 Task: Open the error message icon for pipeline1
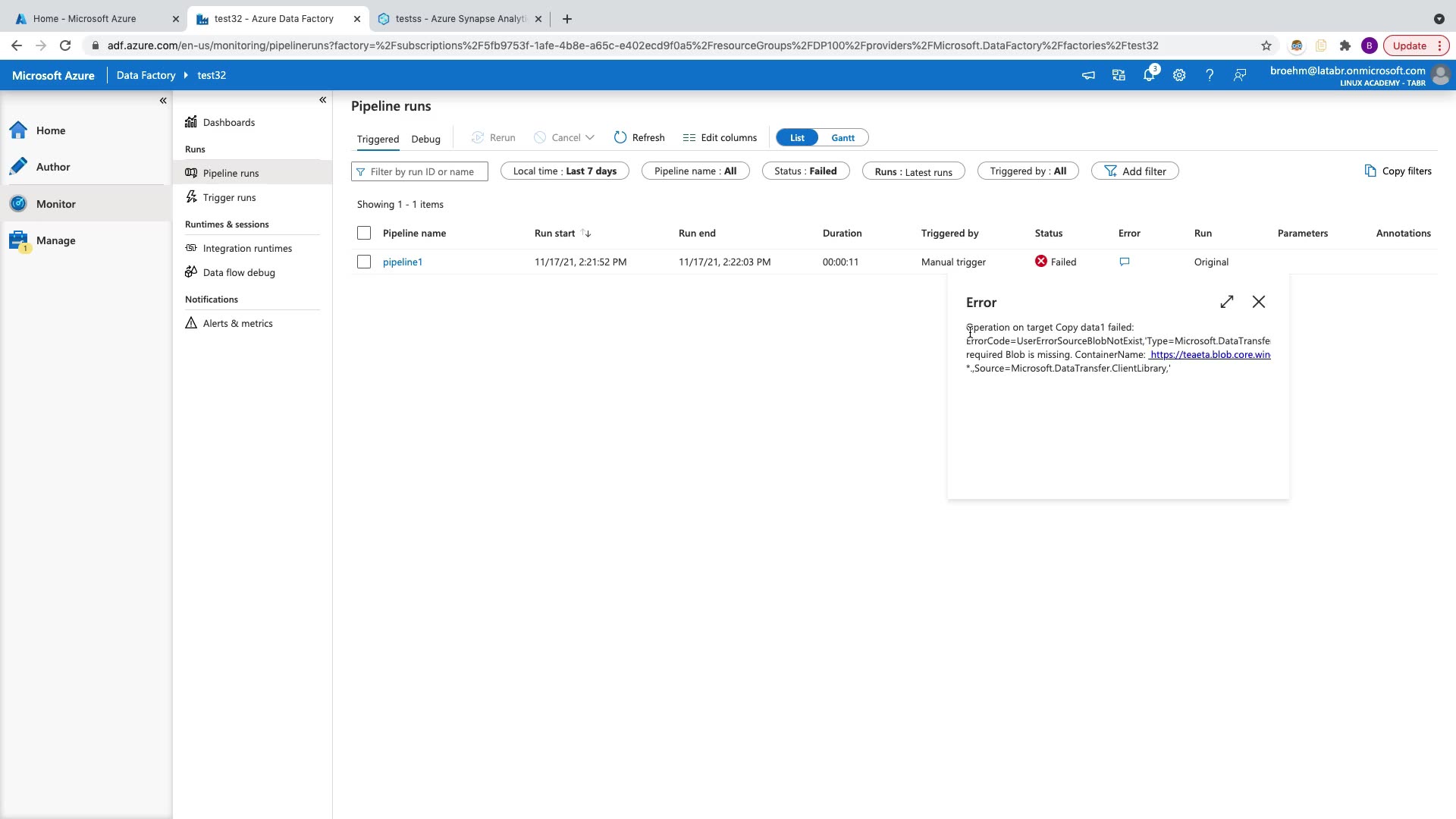click(x=1125, y=262)
